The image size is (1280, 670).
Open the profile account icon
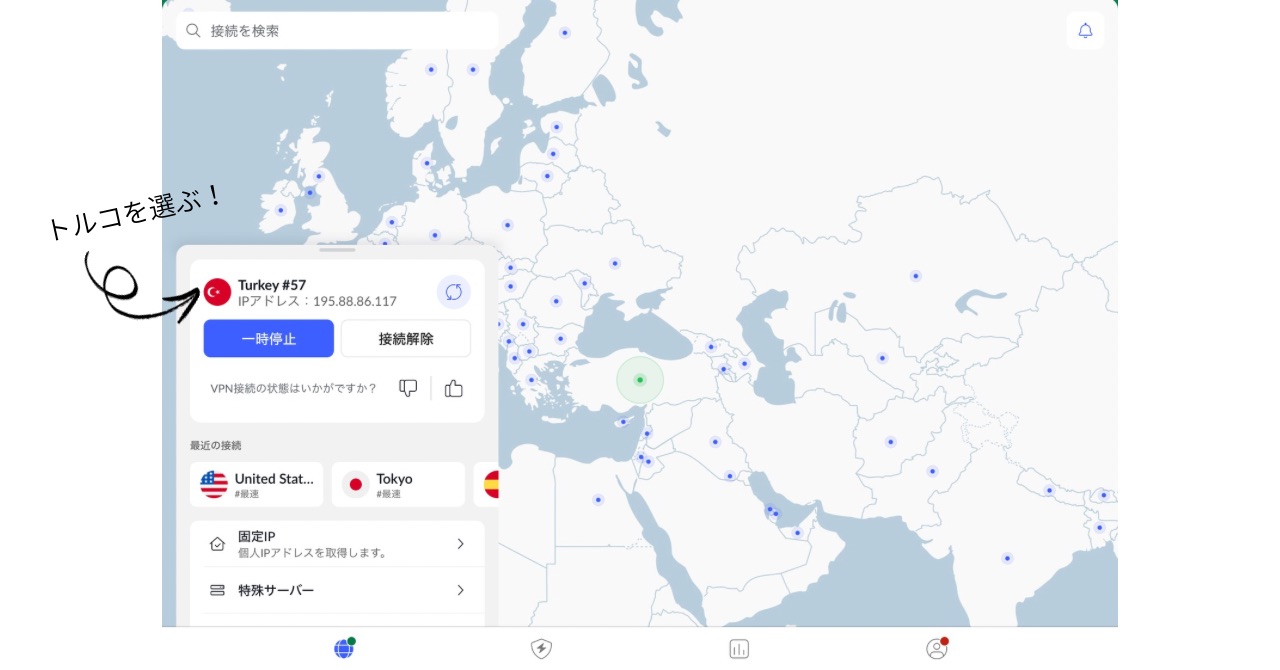936,649
